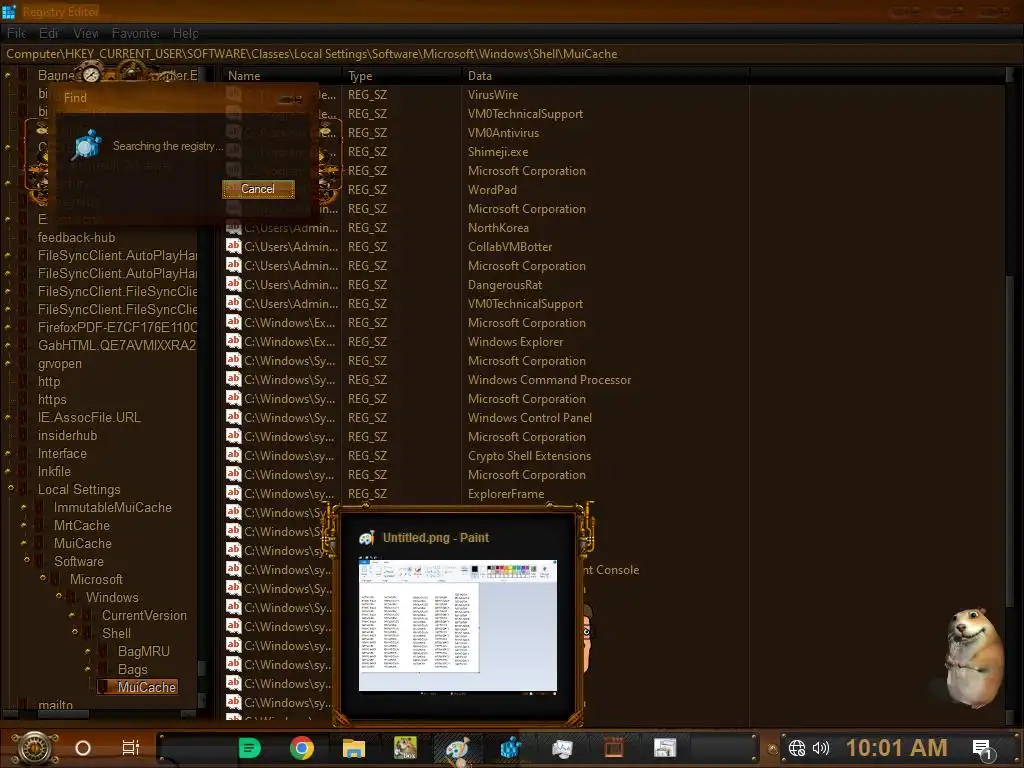
Task: Select the IE.AssocFile.URL tree key
Action: [89, 417]
